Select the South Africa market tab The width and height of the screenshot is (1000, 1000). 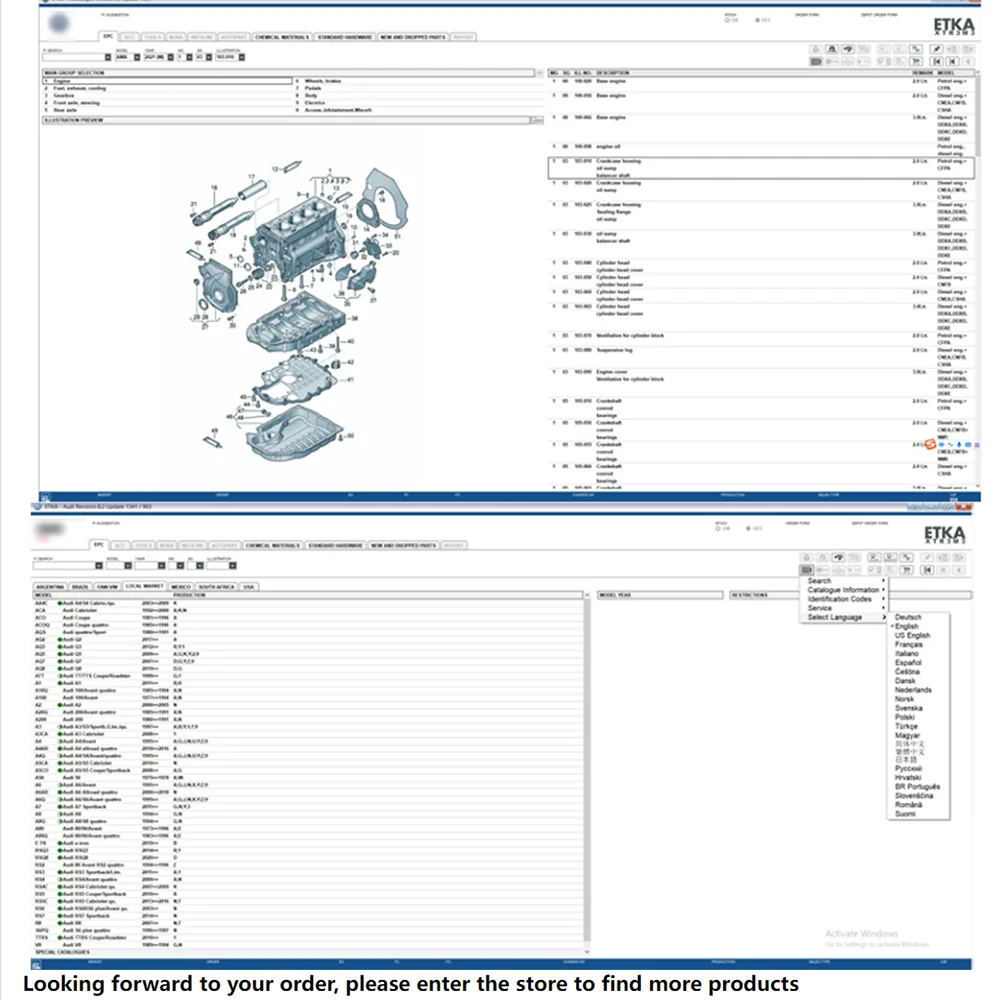(x=217, y=587)
